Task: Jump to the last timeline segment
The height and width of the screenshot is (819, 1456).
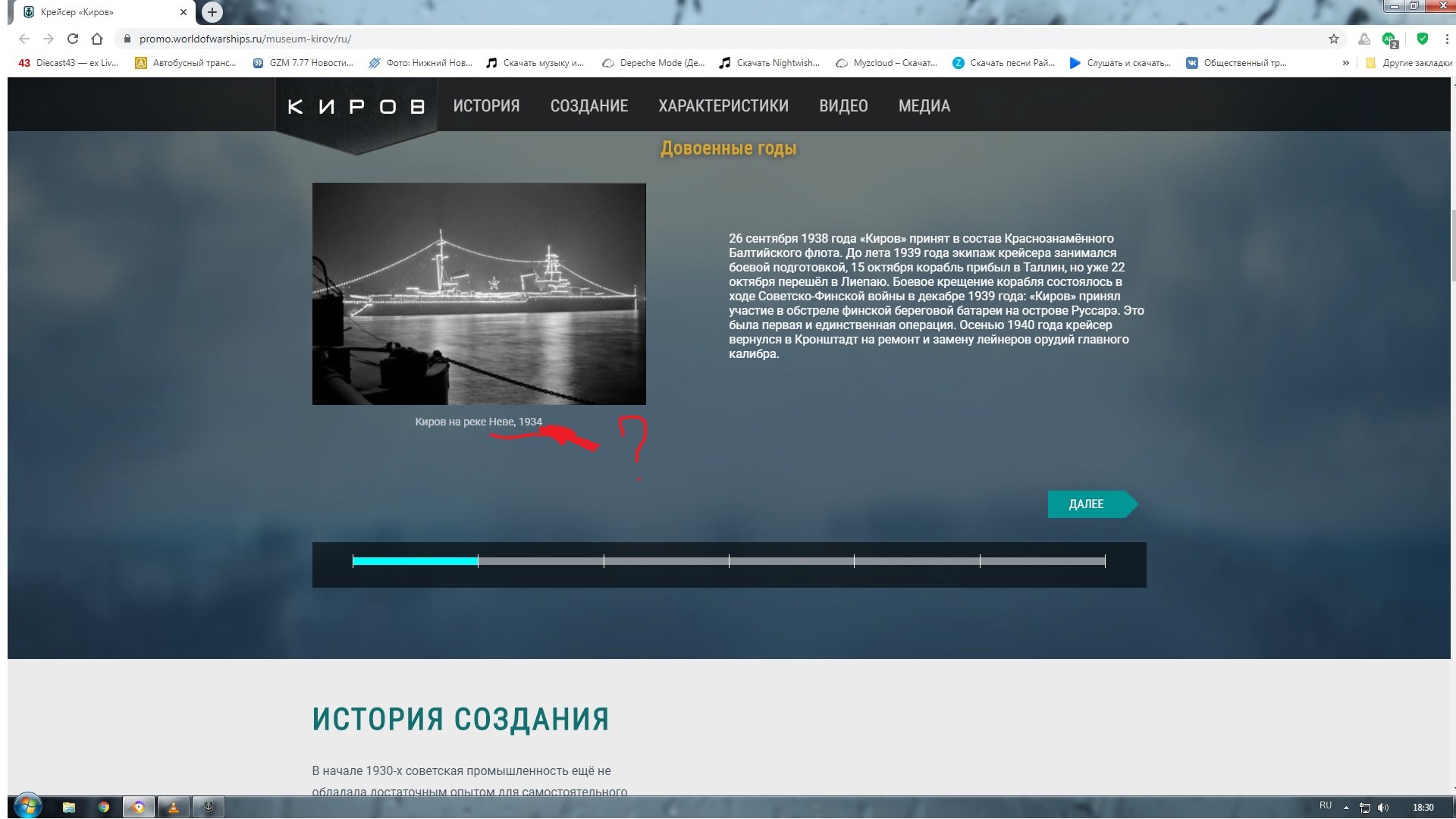Action: point(1043,561)
